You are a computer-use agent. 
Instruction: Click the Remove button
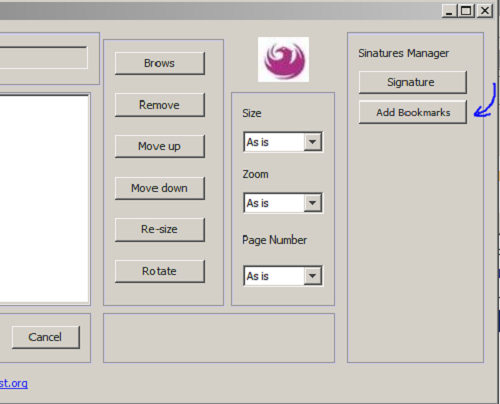160,105
